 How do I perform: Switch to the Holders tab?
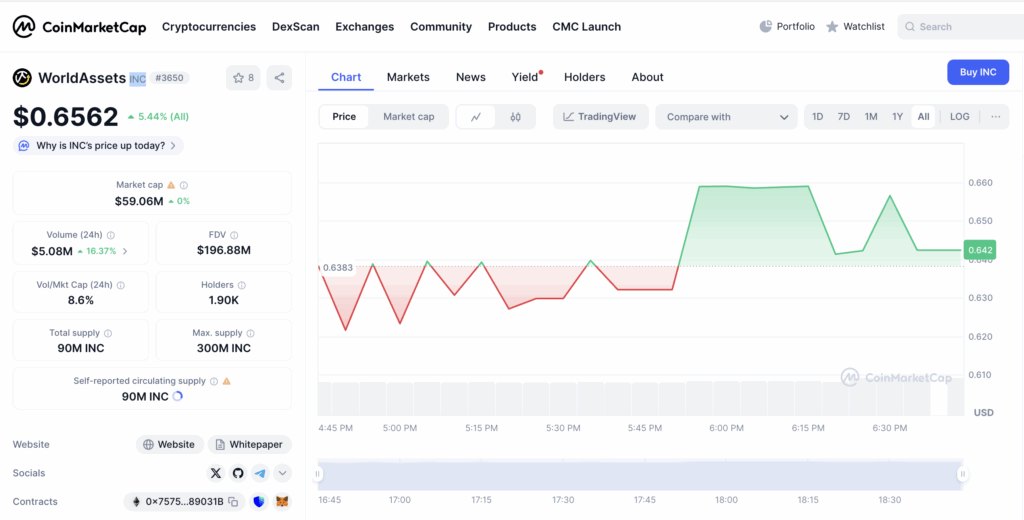coord(584,77)
